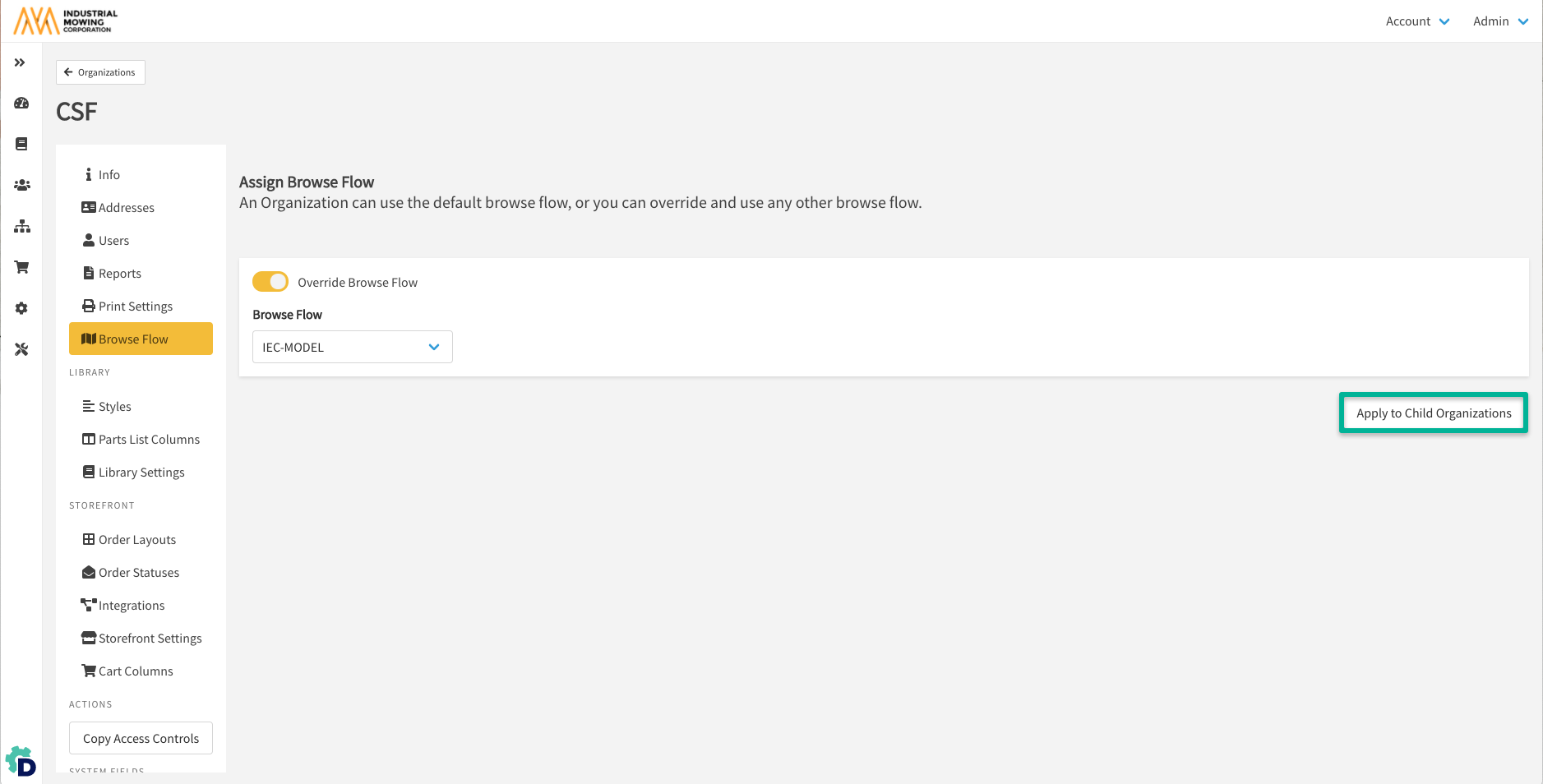This screenshot has height=784, width=1543.
Task: Click the Industrial Mowing Corporation logo
Action: click(x=66, y=21)
